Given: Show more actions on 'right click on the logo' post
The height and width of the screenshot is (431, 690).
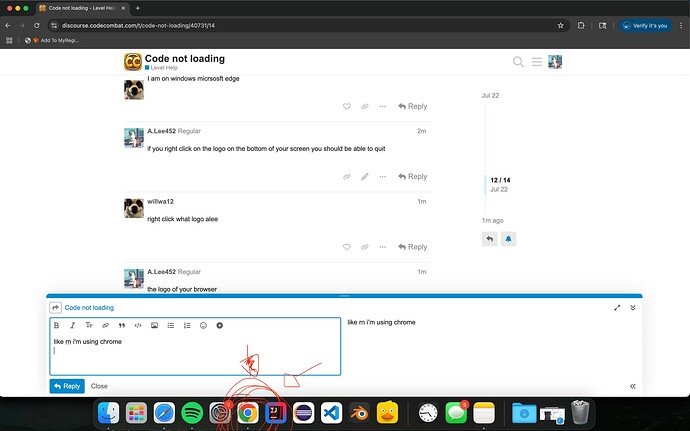Looking at the screenshot, I should 382,177.
